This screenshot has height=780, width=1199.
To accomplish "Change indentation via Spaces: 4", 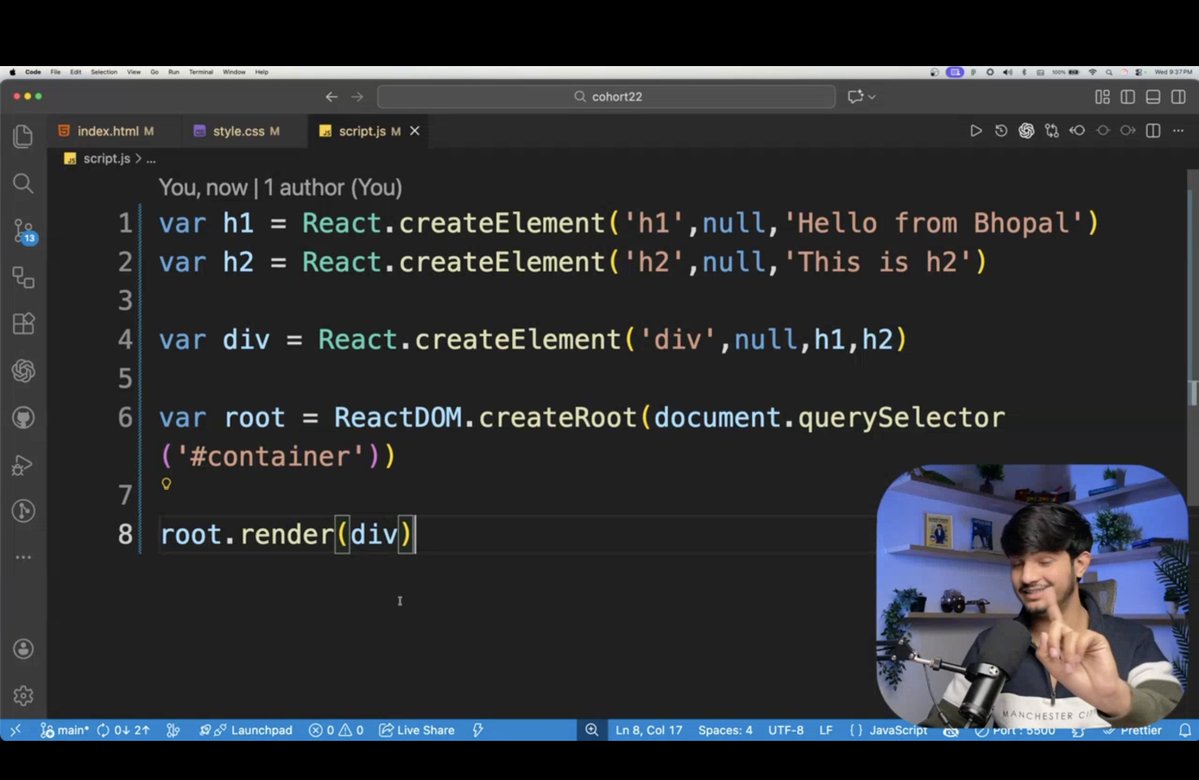I will [725, 730].
